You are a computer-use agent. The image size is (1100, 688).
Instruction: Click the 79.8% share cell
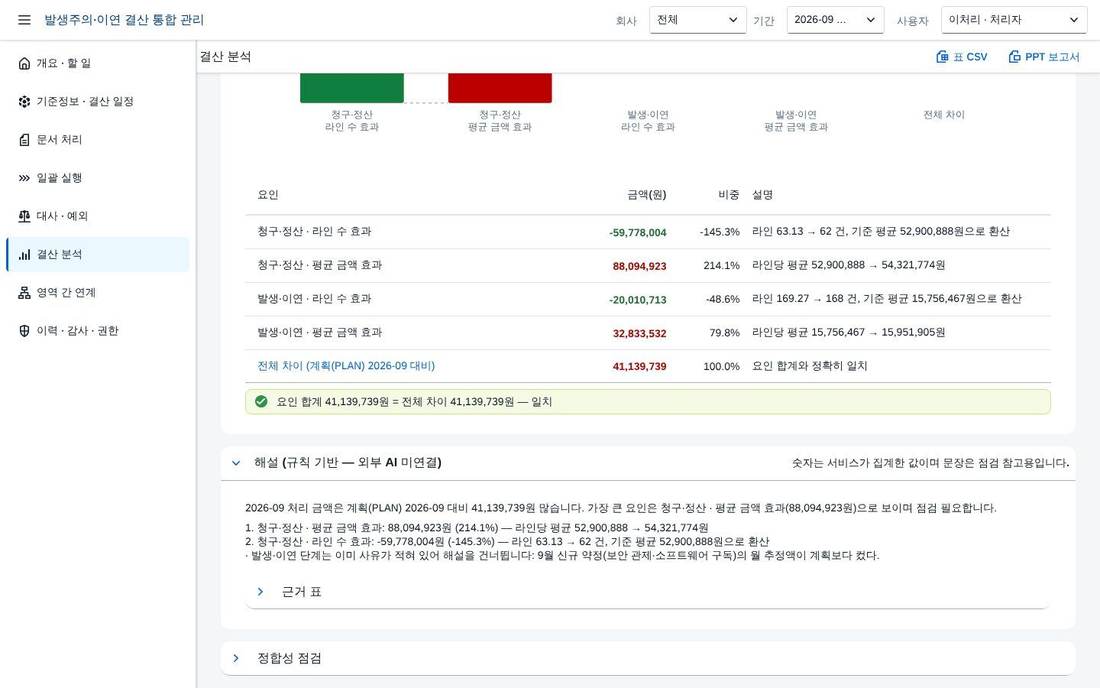tap(724, 333)
